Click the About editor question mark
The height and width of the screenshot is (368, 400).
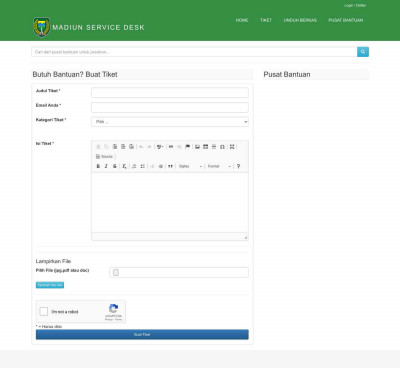tap(238, 166)
